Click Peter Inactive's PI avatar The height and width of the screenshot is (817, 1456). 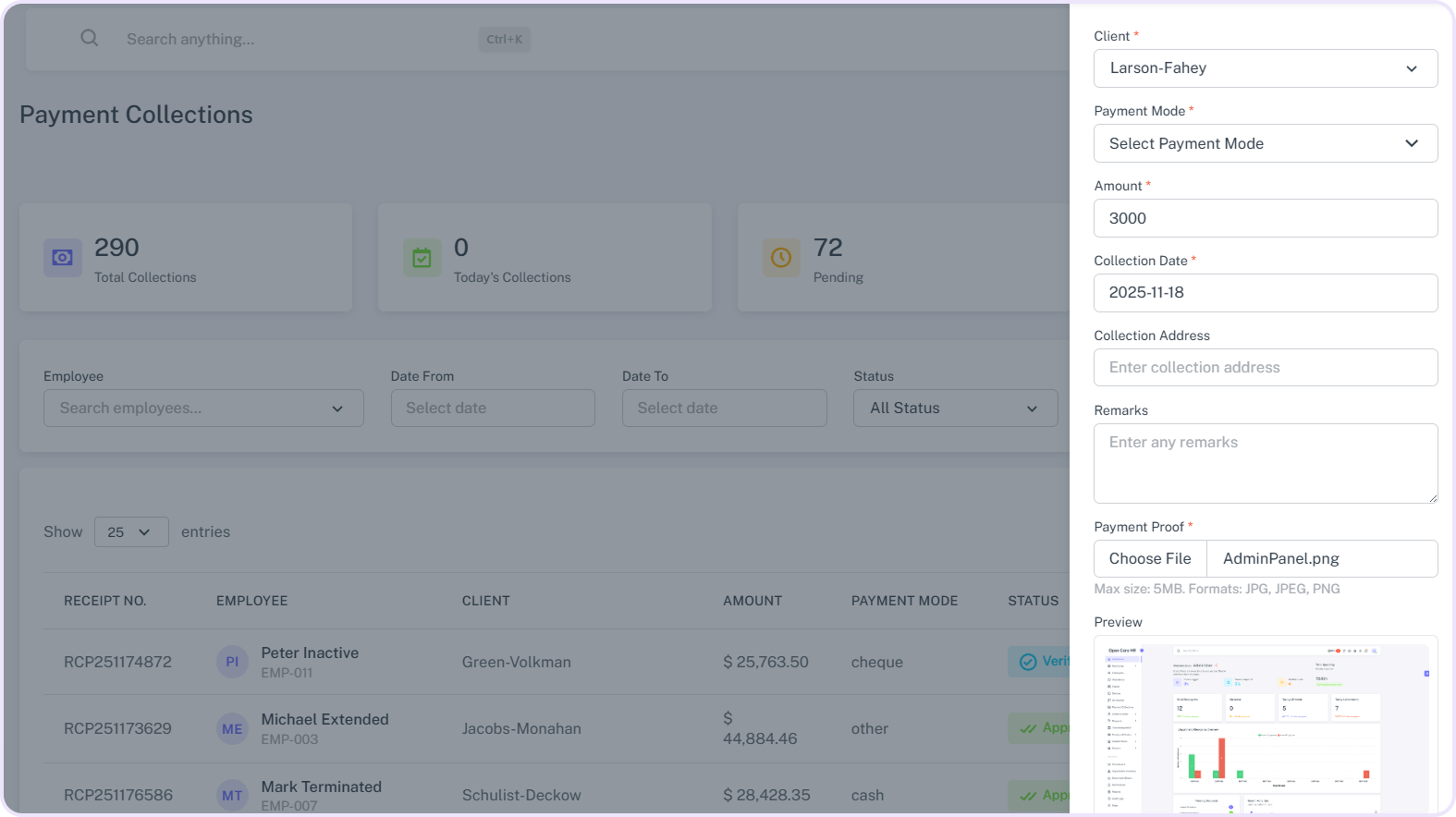[x=232, y=662]
